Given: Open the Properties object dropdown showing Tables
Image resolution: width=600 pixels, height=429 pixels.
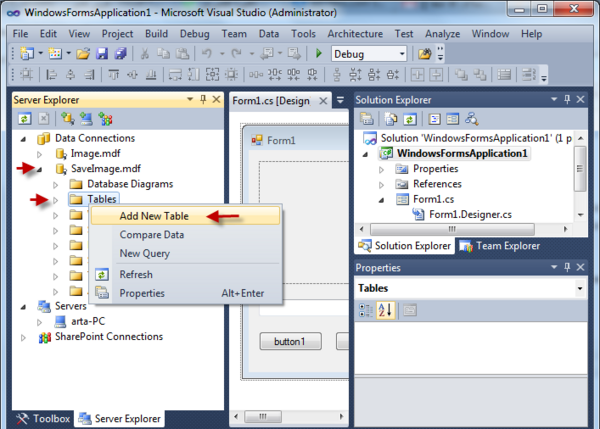Looking at the screenshot, I should [x=580, y=288].
